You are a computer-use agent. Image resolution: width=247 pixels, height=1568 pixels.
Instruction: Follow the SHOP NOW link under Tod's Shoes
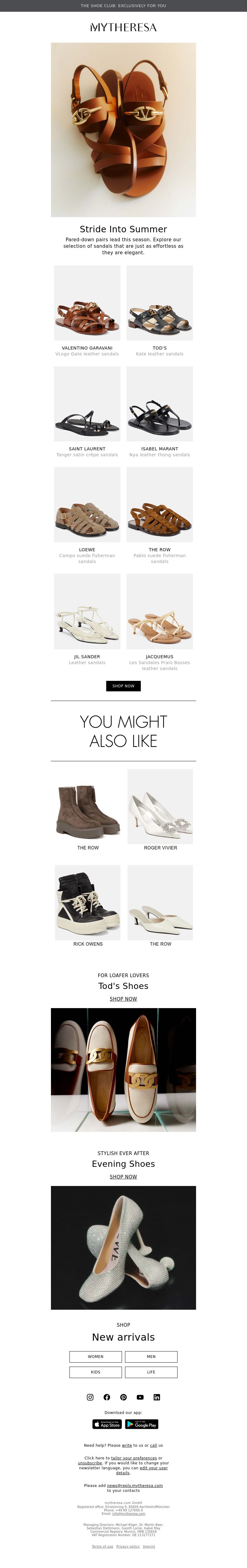point(123,999)
